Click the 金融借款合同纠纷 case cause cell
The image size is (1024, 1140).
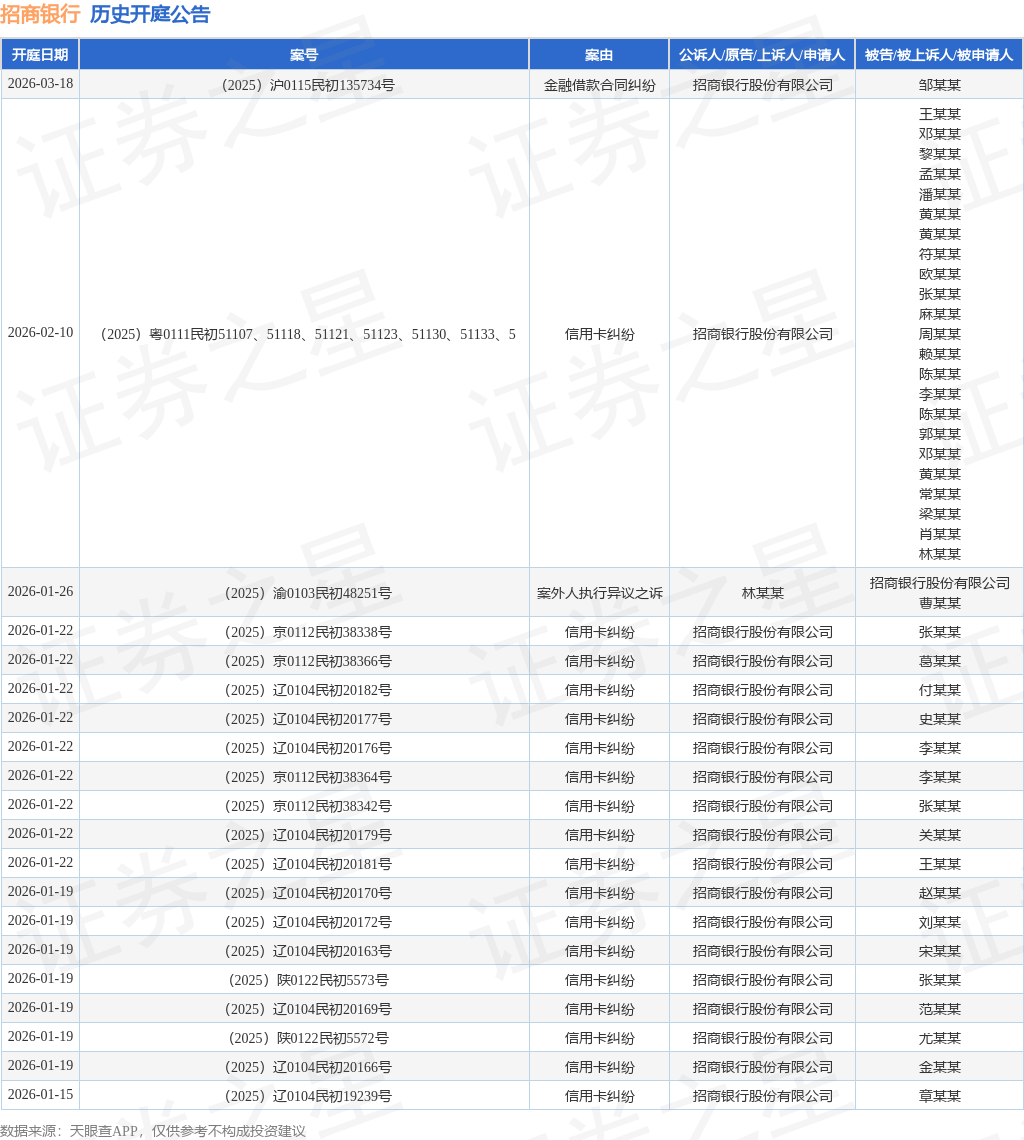tap(599, 85)
